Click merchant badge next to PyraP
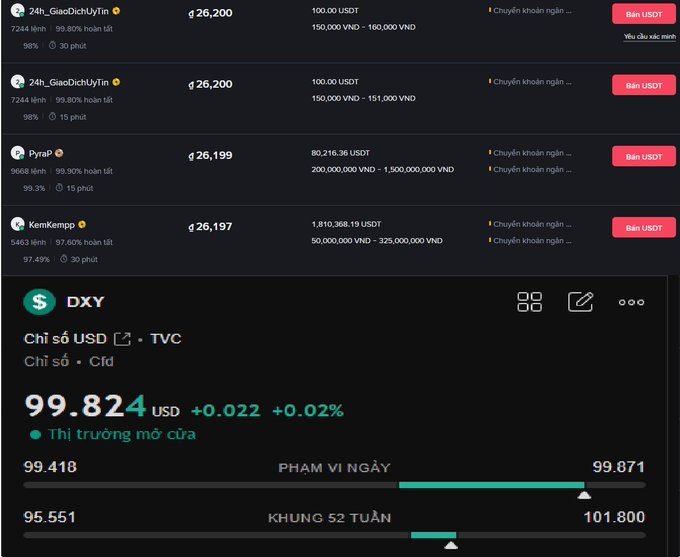680x557 pixels. point(59,153)
